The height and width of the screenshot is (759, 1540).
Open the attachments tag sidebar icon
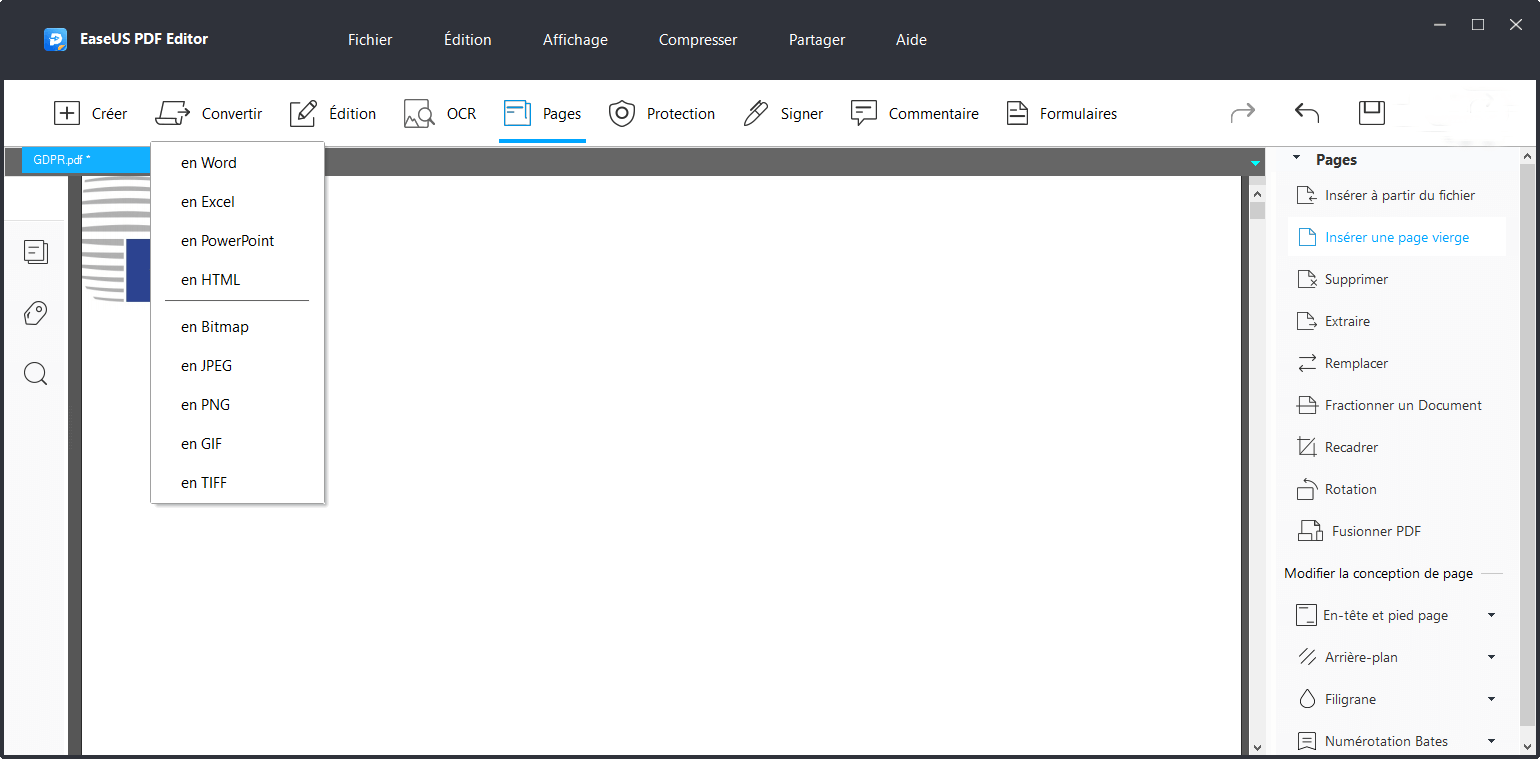pyautogui.click(x=36, y=314)
